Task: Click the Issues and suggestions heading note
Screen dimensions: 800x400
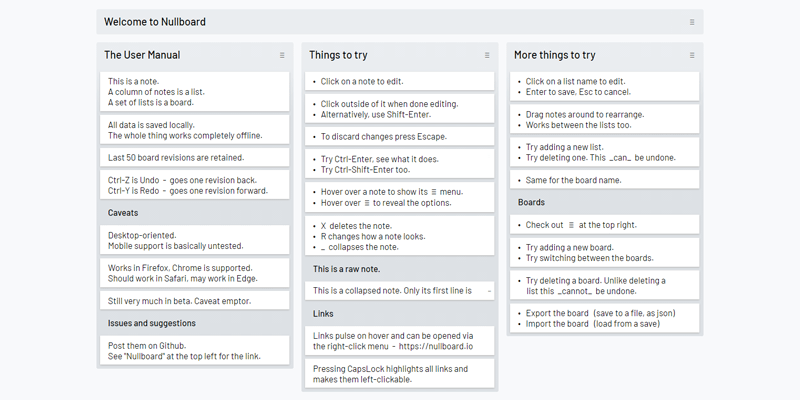Action: (195, 323)
